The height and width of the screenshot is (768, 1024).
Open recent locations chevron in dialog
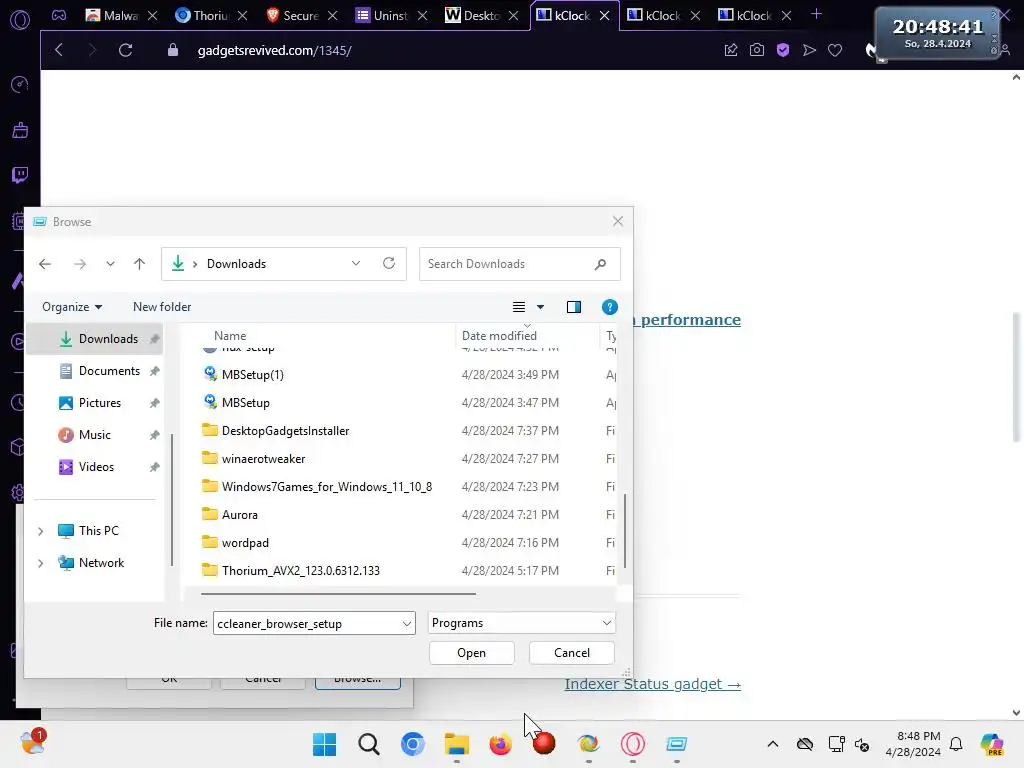(110, 264)
